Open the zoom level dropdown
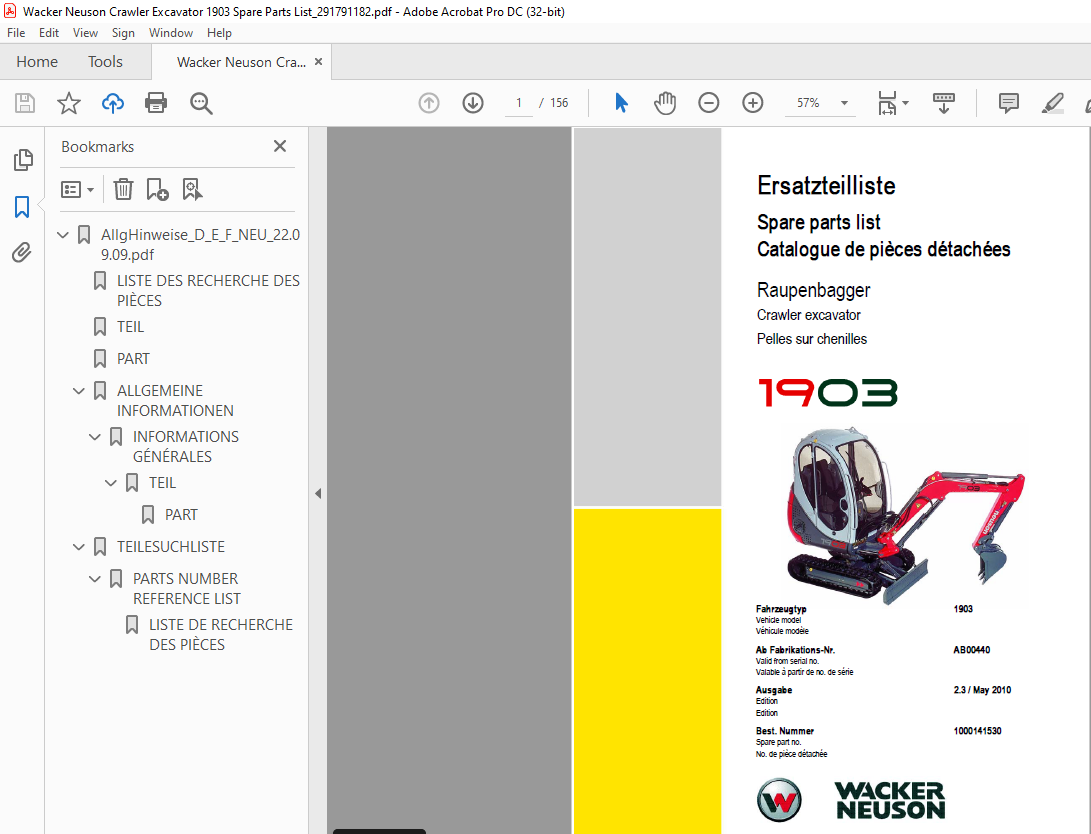The height and width of the screenshot is (834, 1091). (844, 103)
